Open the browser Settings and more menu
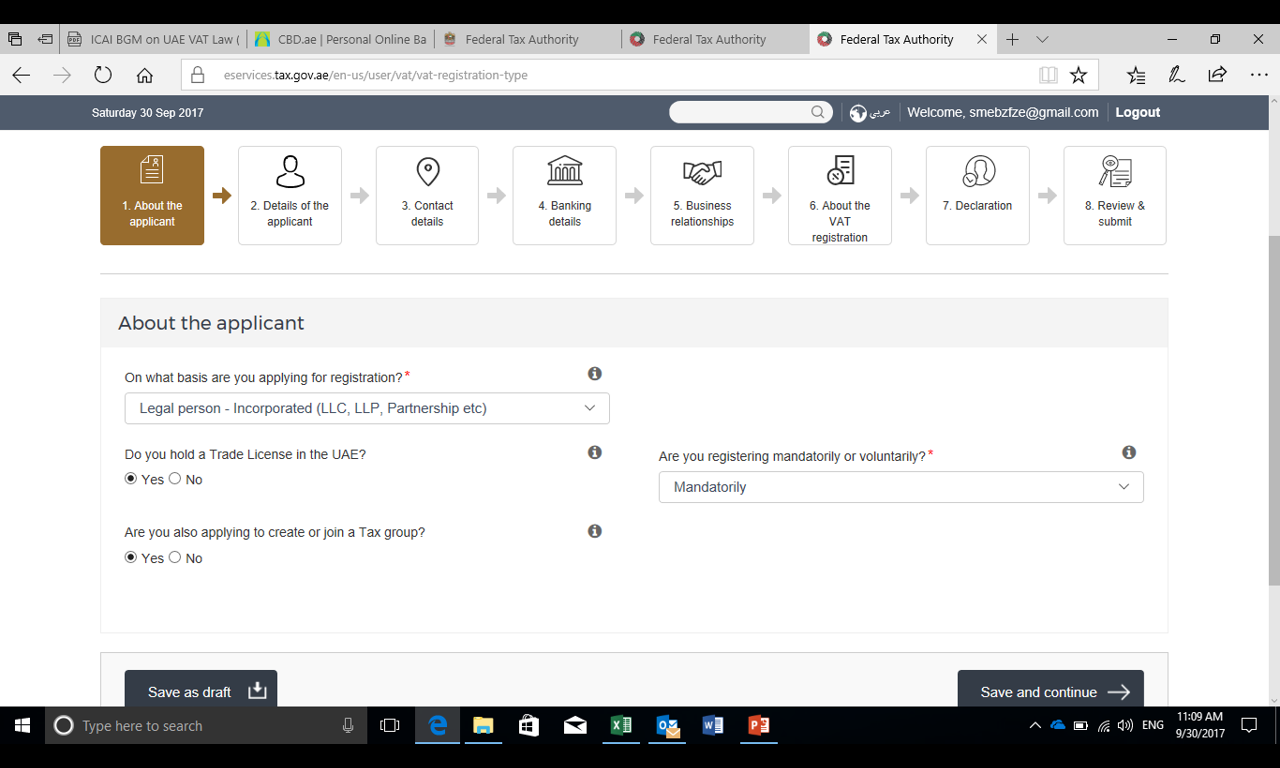Image resolution: width=1280 pixels, height=768 pixels. pyautogui.click(x=1259, y=75)
